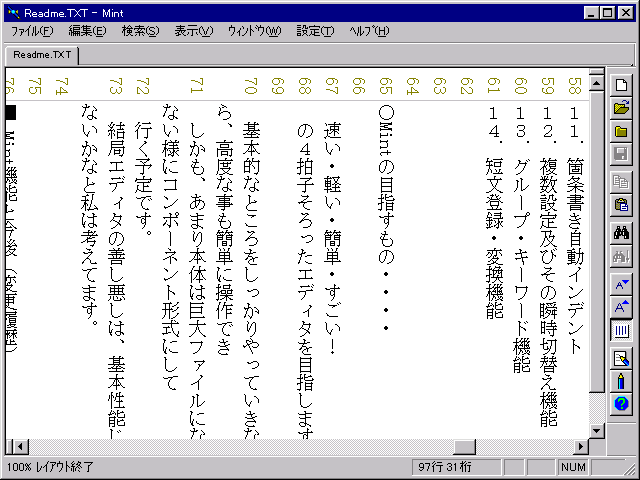Open the ヘルプ(H) menu

[369, 31]
